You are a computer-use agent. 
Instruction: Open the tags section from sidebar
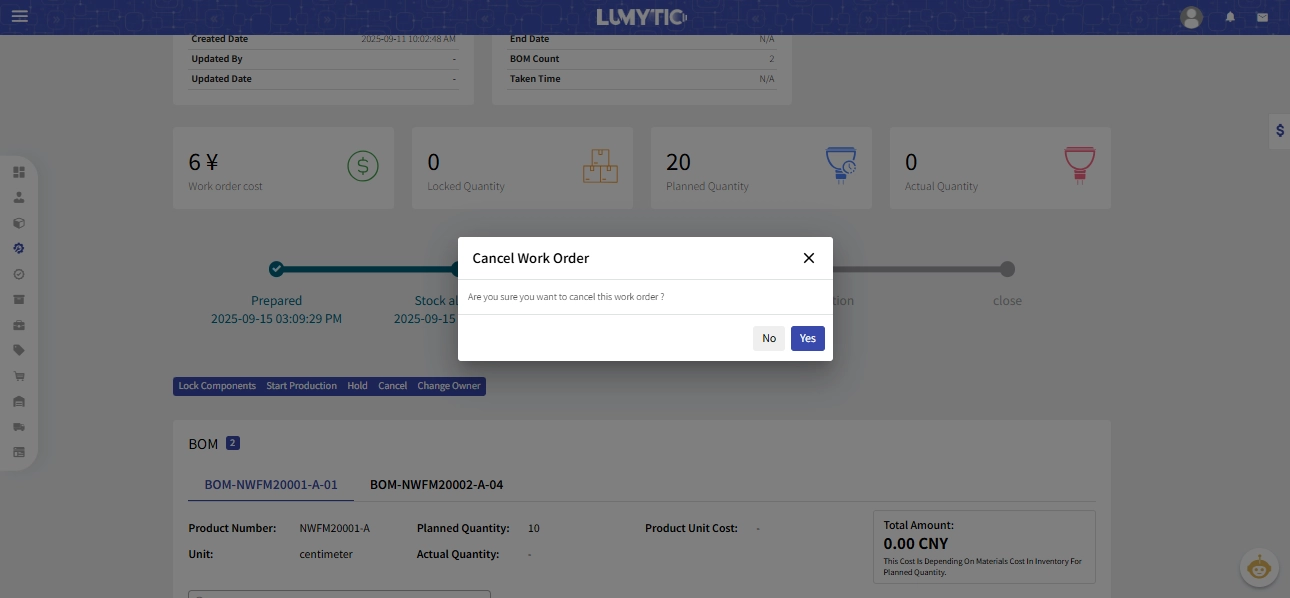[19, 350]
